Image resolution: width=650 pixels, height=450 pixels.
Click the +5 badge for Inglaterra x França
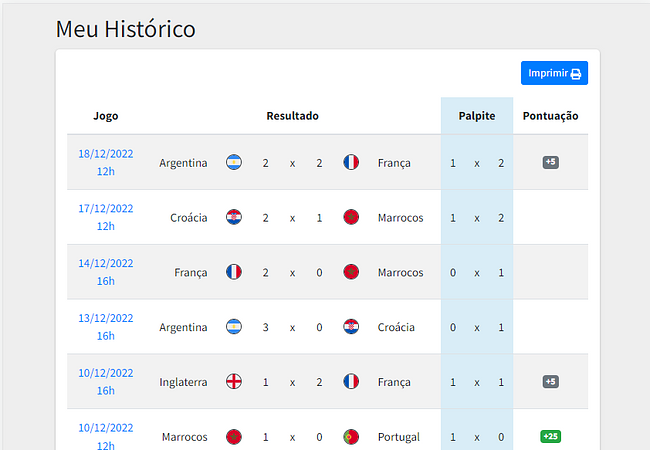coord(551,381)
